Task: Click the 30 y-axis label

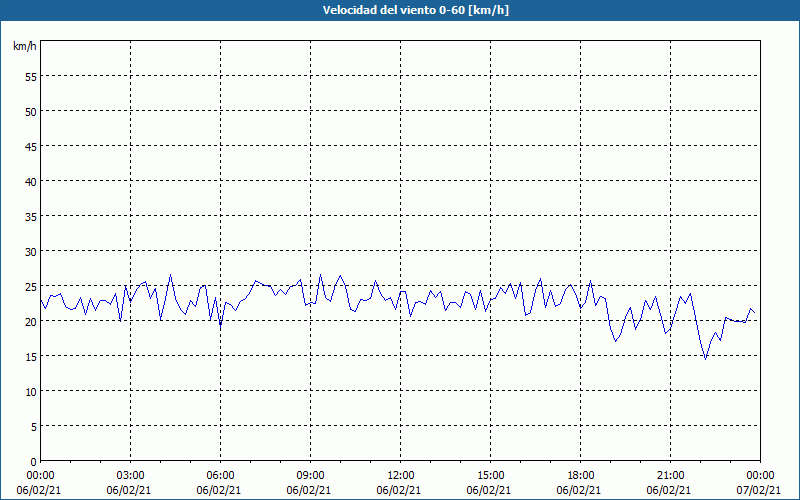Action: pyautogui.click(x=31, y=252)
